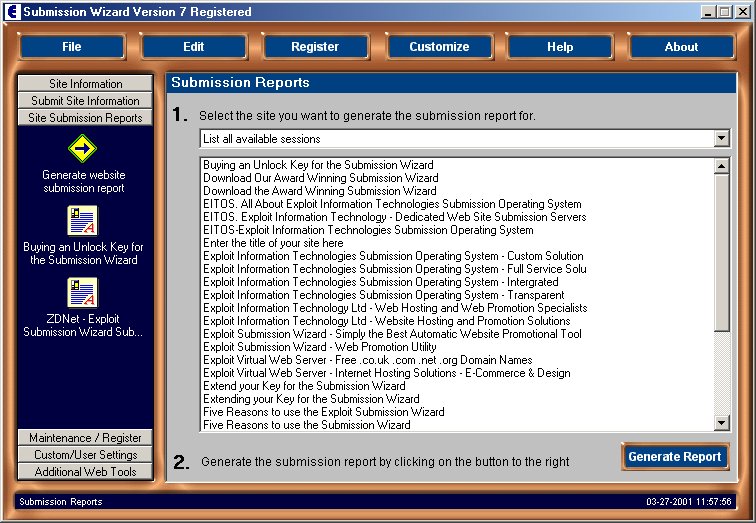Click the 'Generate website submission report' label

(83, 181)
